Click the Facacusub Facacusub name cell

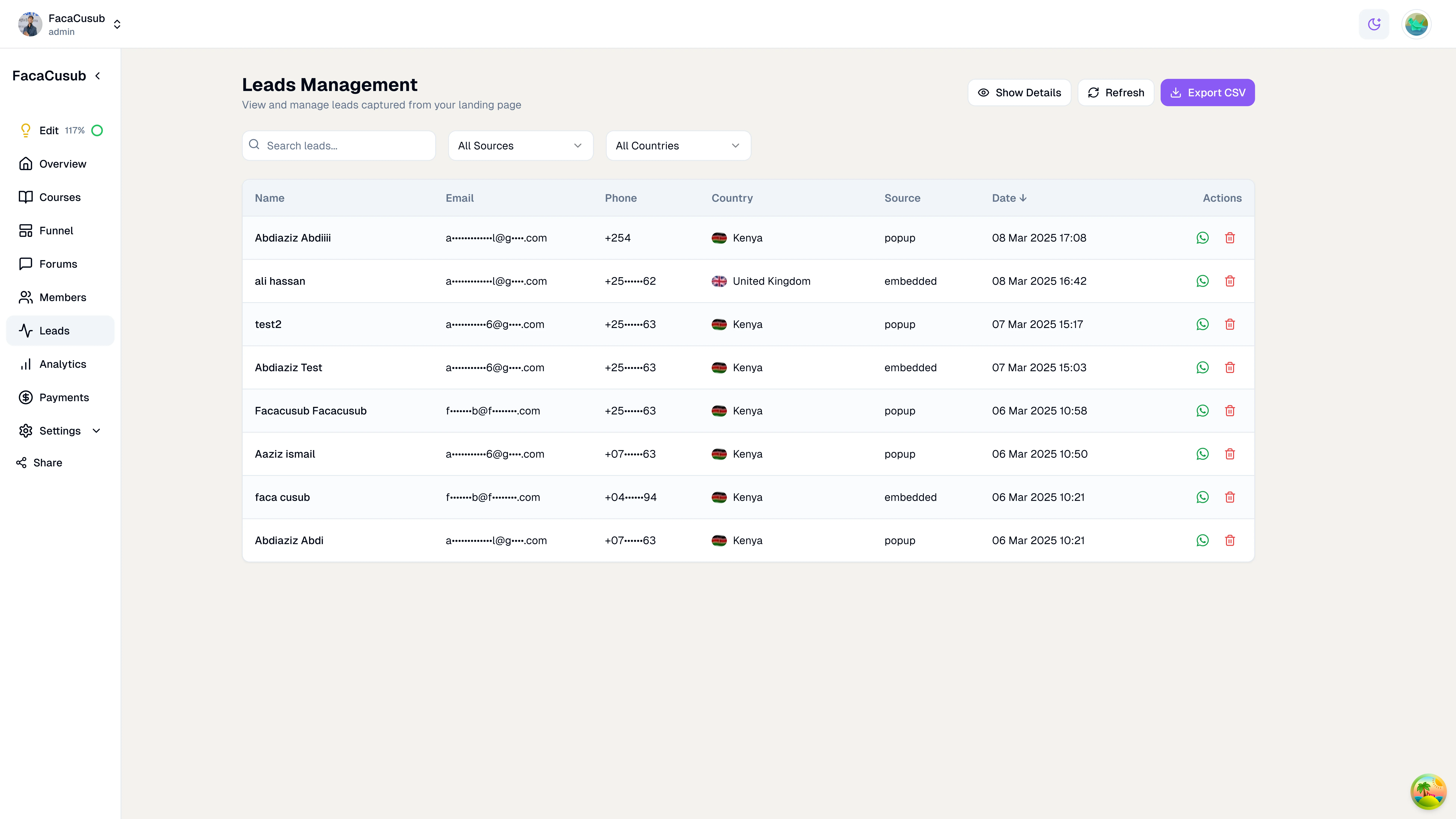click(310, 411)
